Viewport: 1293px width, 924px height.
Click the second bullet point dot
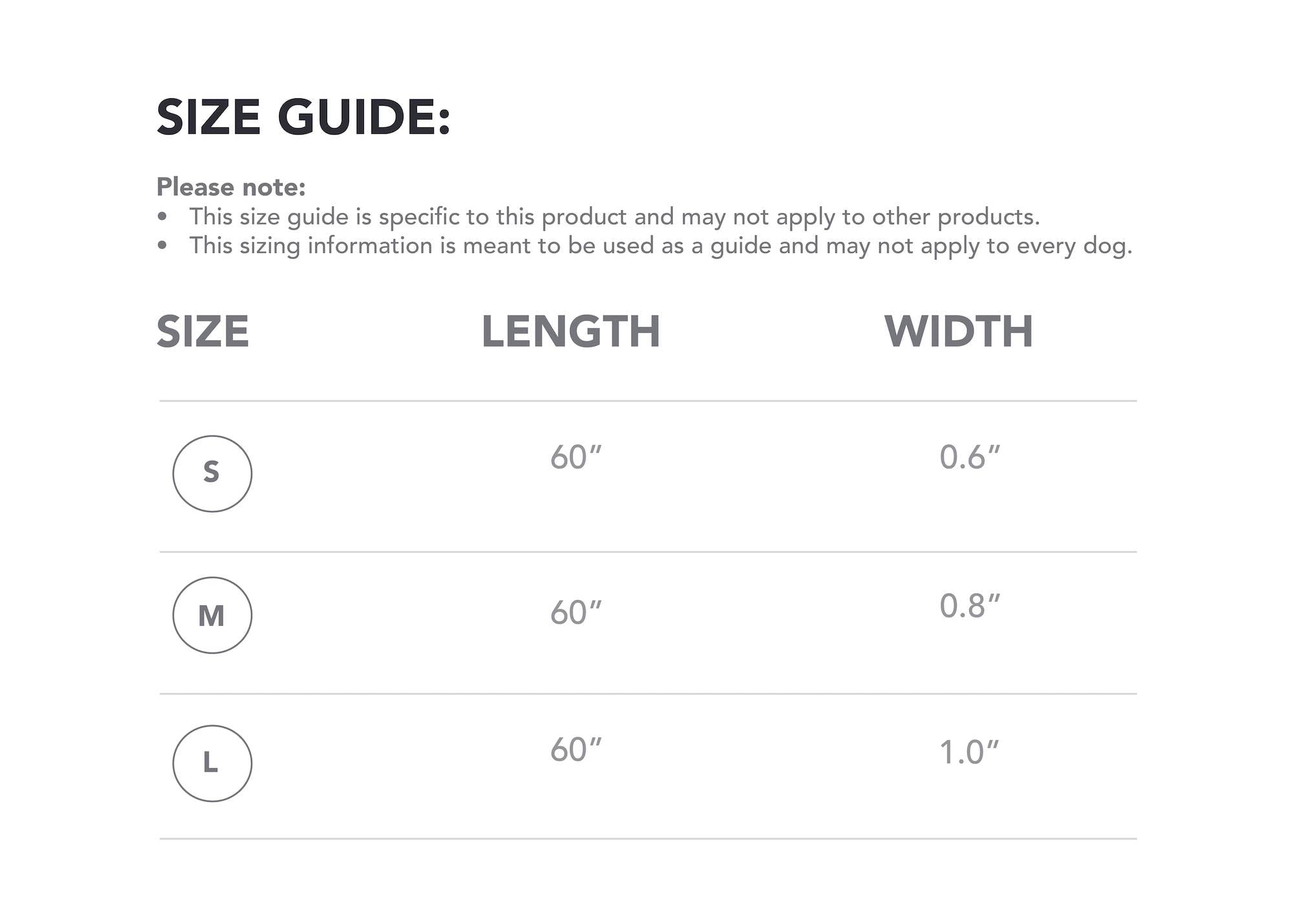162,246
